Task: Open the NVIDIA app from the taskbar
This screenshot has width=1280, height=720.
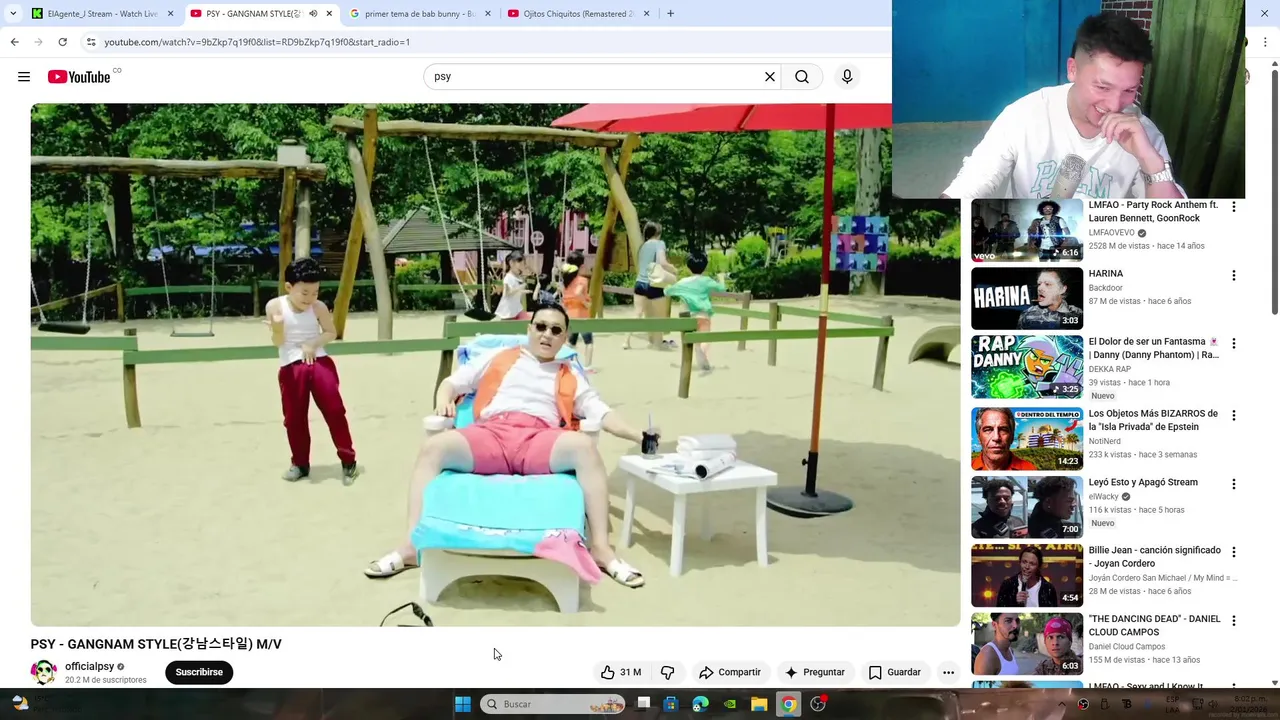Action: (730, 704)
